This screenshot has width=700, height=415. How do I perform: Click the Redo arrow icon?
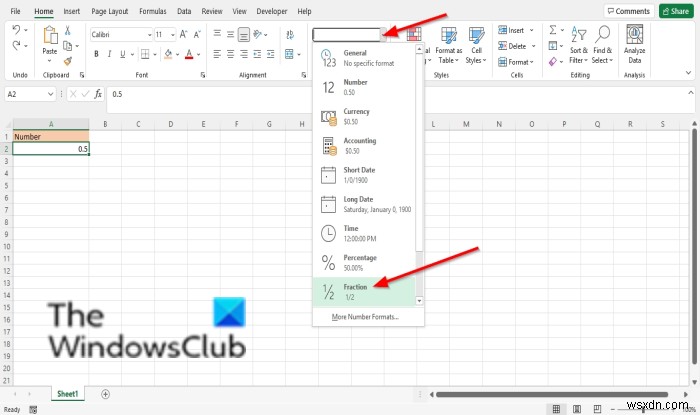[x=16, y=45]
